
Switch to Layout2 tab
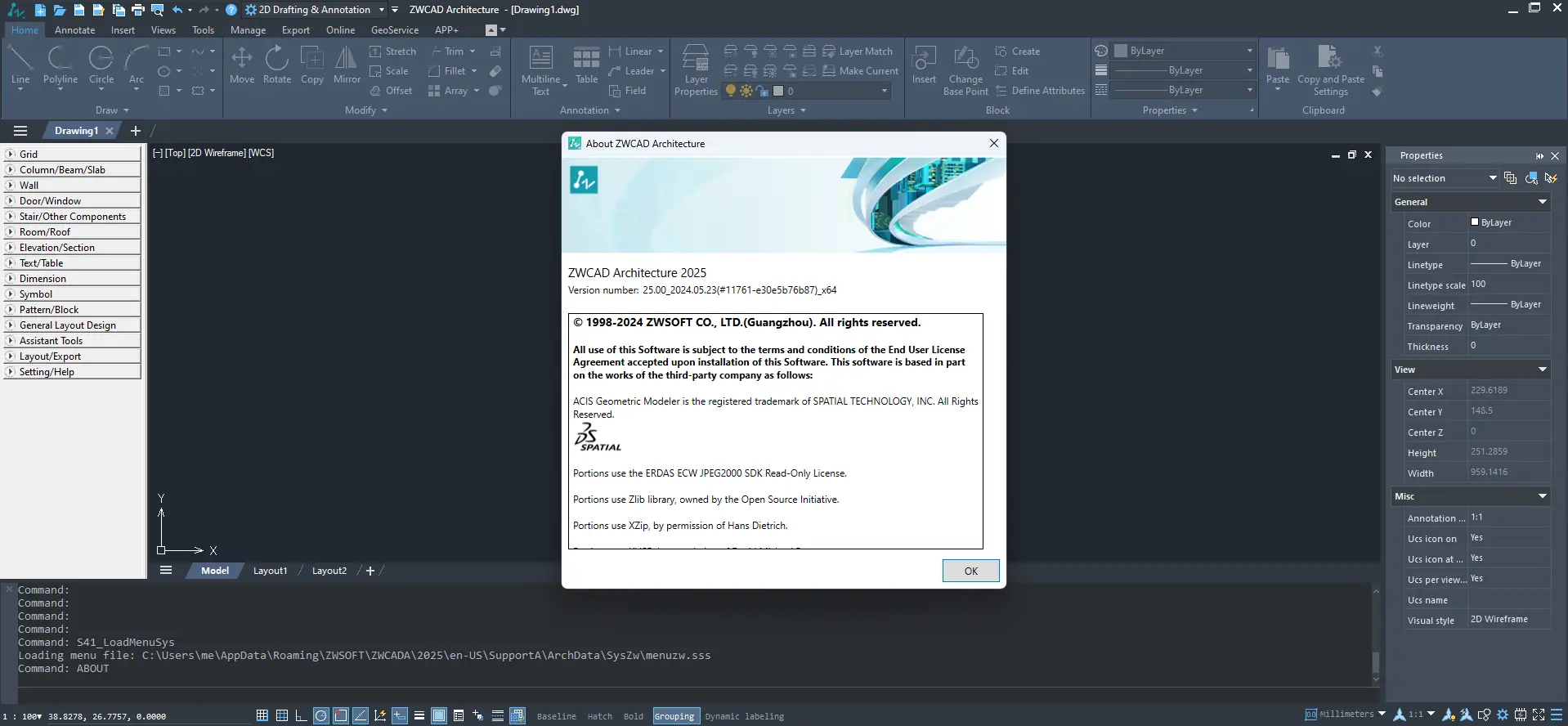click(329, 571)
